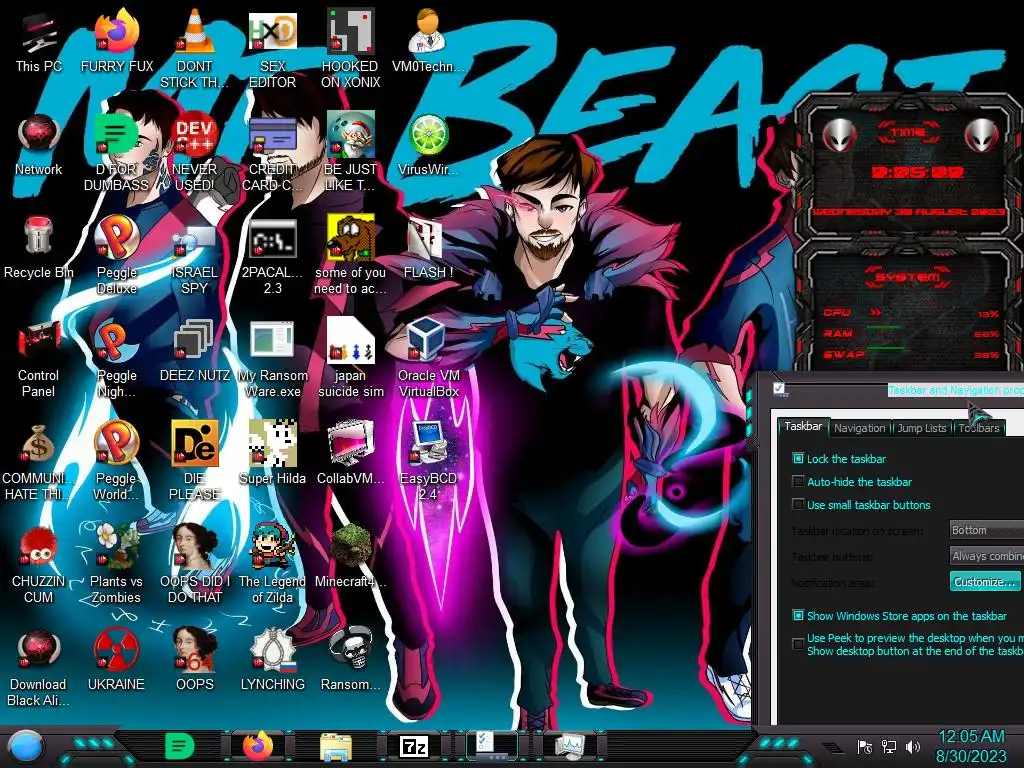
Task: Select The Legend of Zilda icon
Action: [x=272, y=563]
